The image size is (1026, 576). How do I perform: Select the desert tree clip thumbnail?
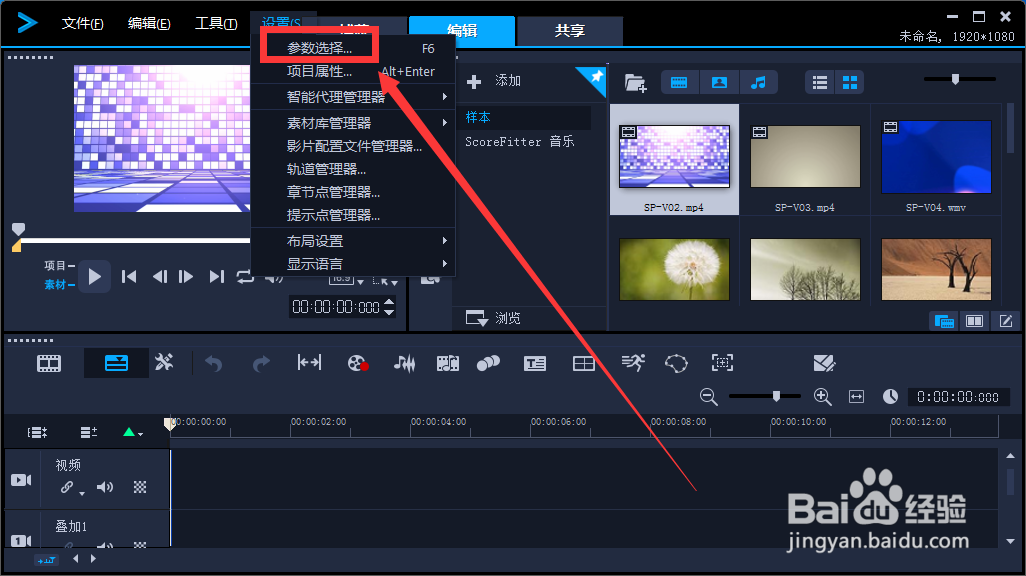pos(936,269)
